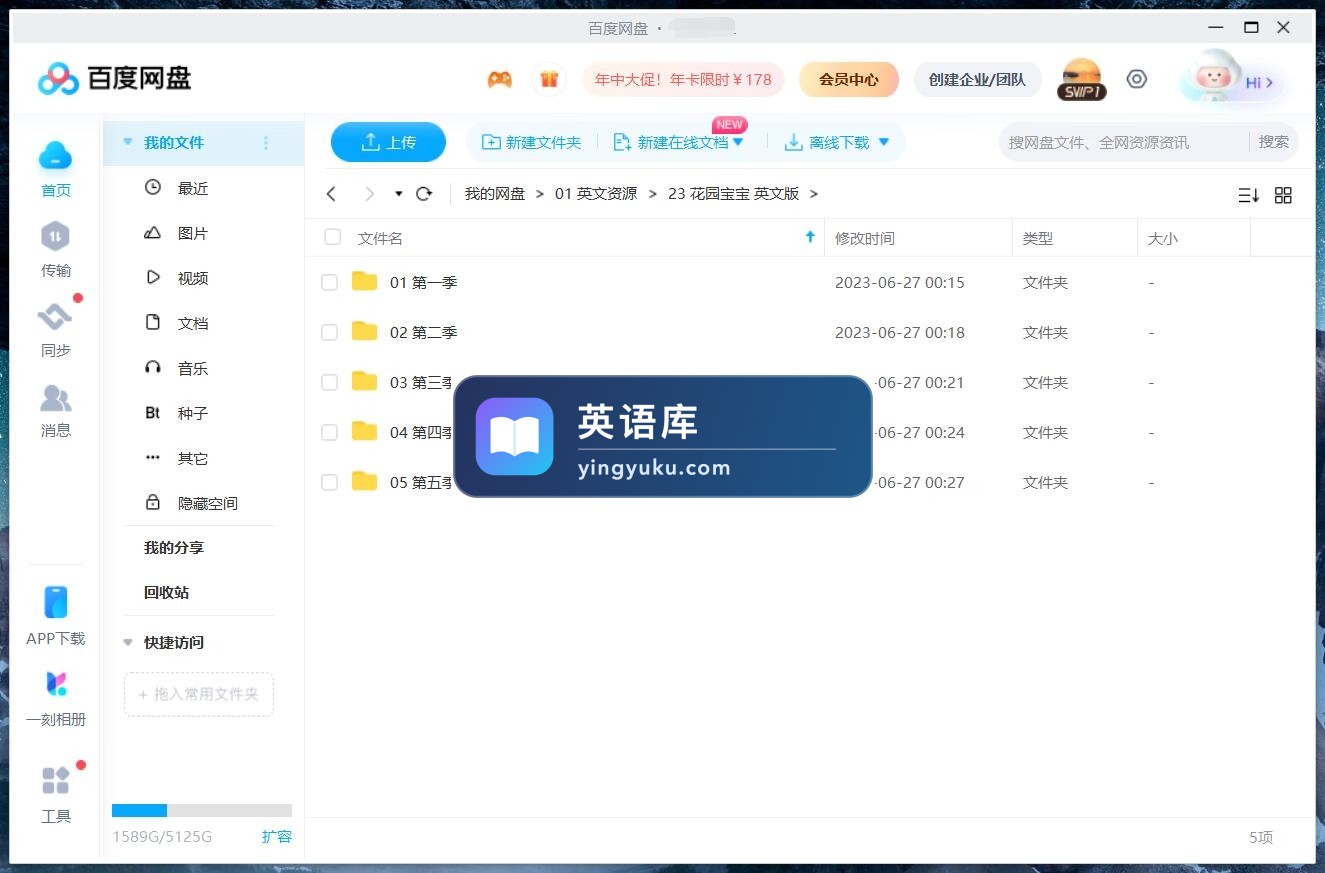The height and width of the screenshot is (873, 1325).
Task: Click the 年中大促 promotion banner
Action: coord(683,79)
